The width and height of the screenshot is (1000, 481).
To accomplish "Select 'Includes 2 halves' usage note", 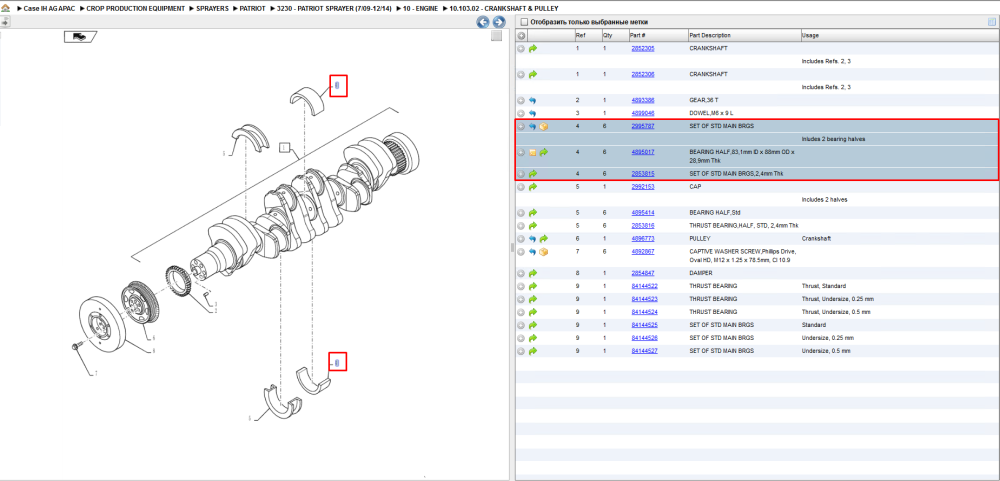I will [825, 200].
